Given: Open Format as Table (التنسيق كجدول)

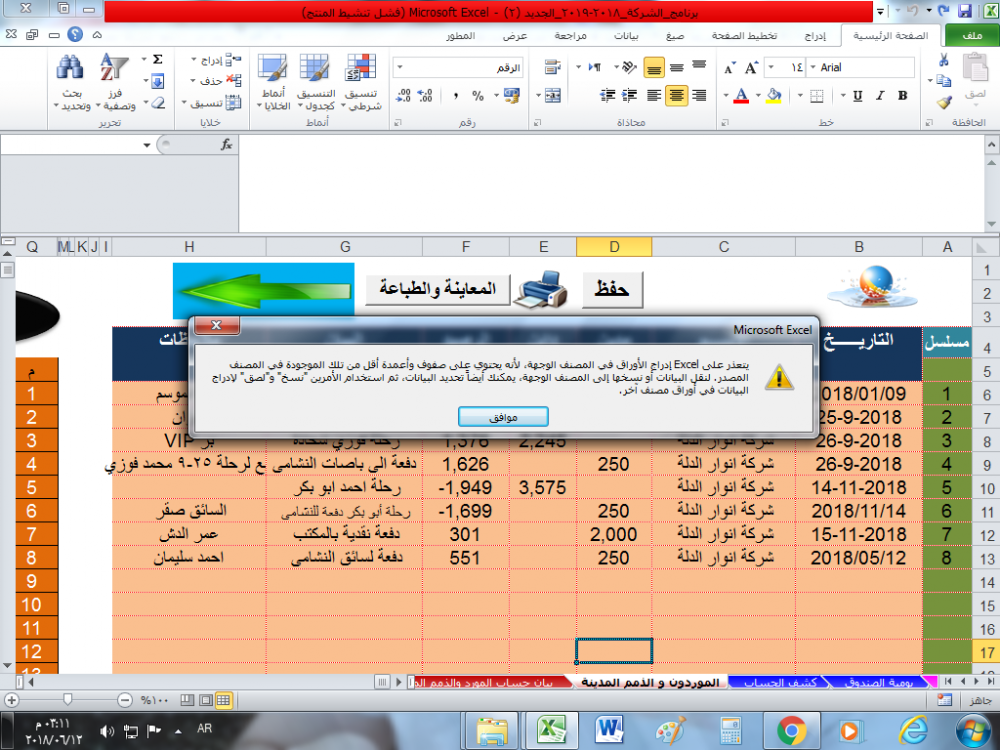Looking at the screenshot, I should (x=316, y=82).
